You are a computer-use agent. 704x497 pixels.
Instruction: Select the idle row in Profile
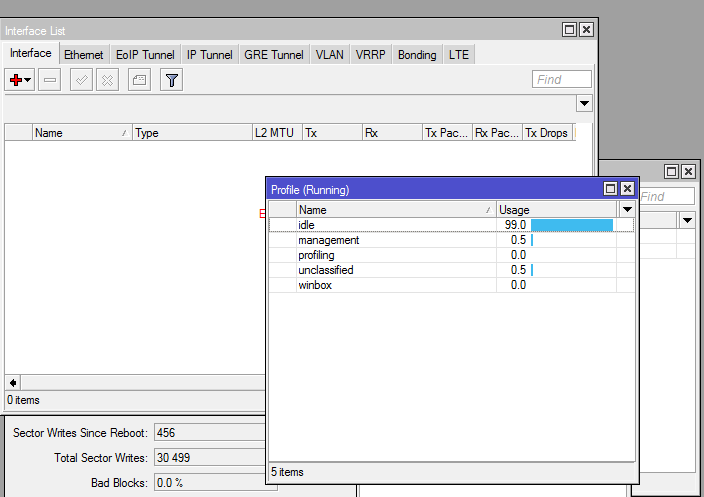click(451, 225)
